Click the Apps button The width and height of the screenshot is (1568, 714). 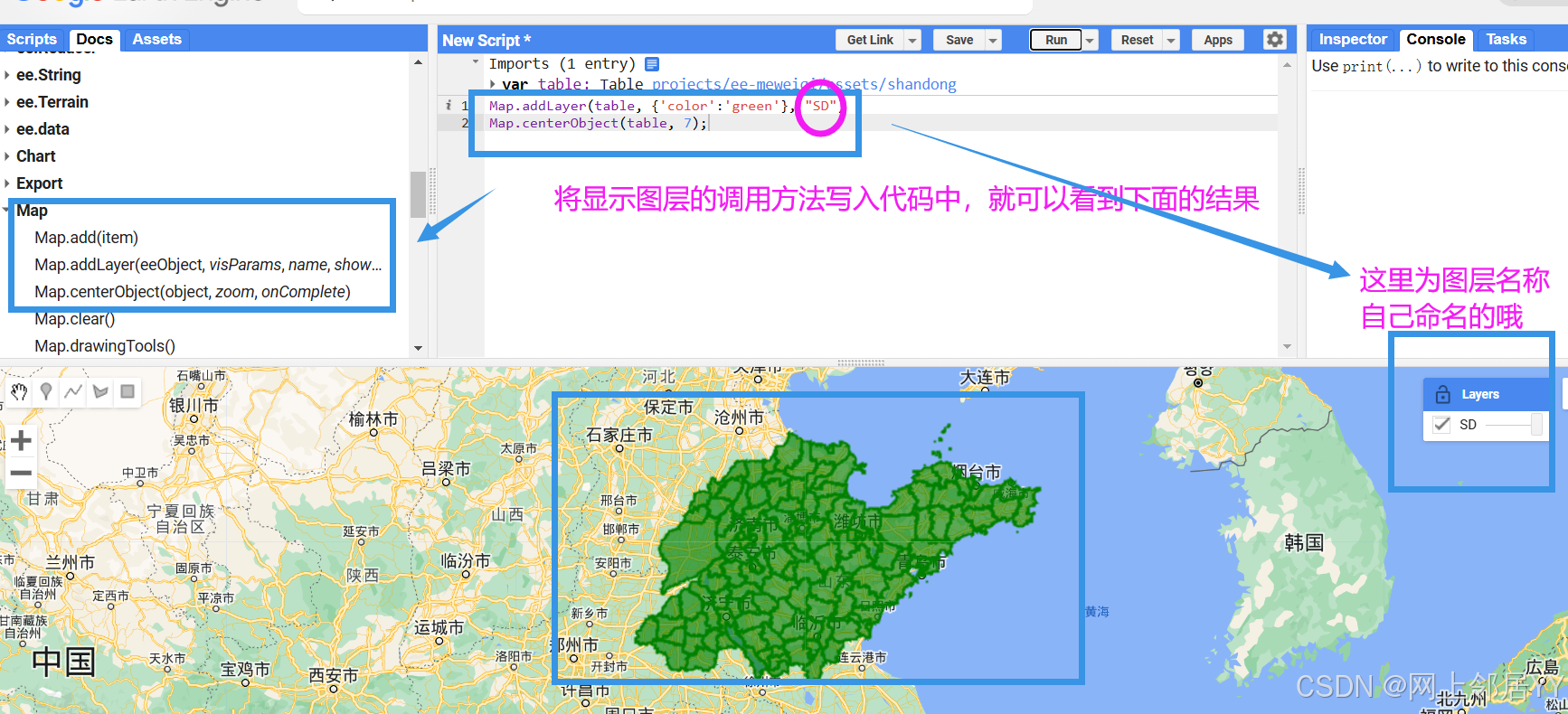coord(1218,40)
